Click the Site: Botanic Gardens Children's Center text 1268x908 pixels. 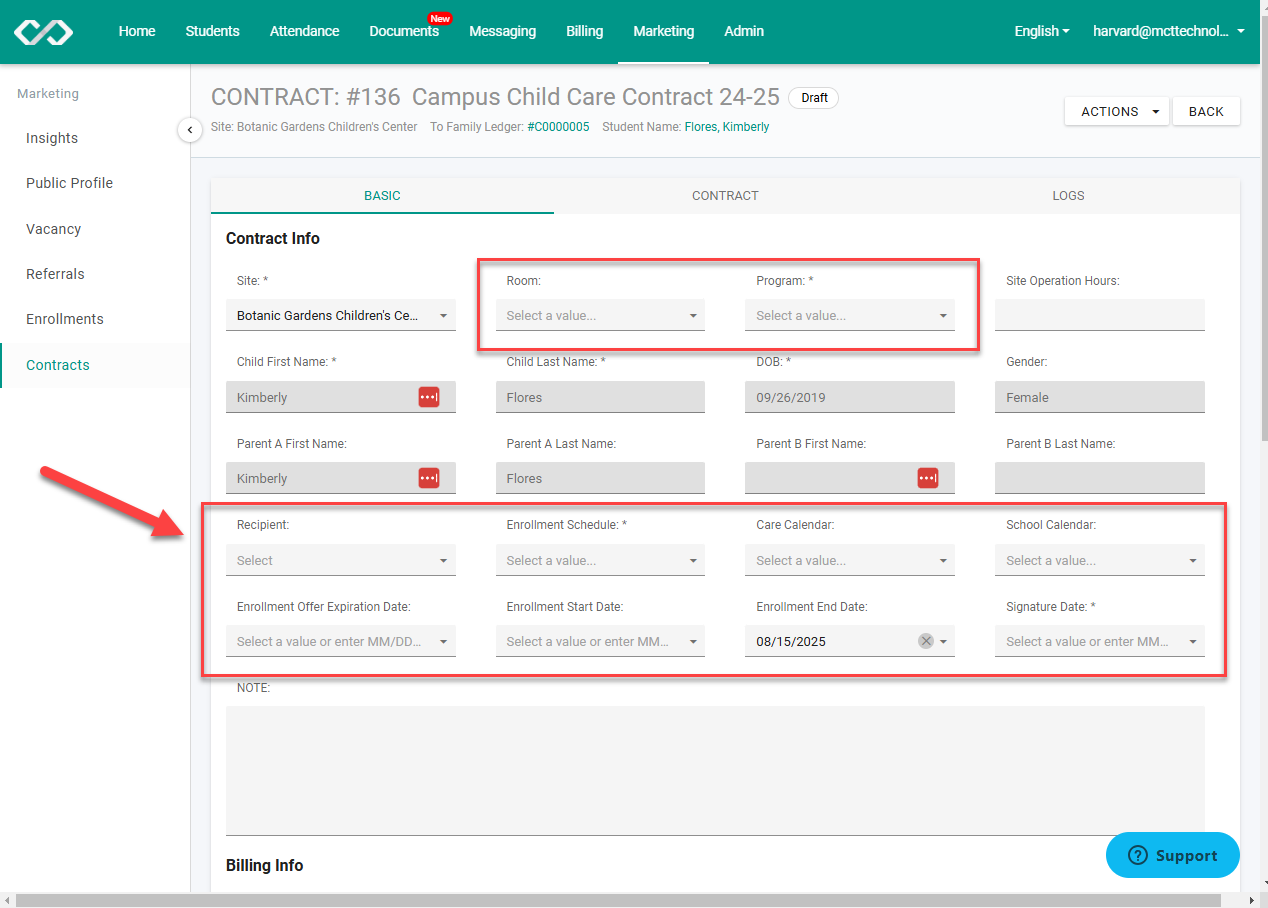(x=314, y=127)
